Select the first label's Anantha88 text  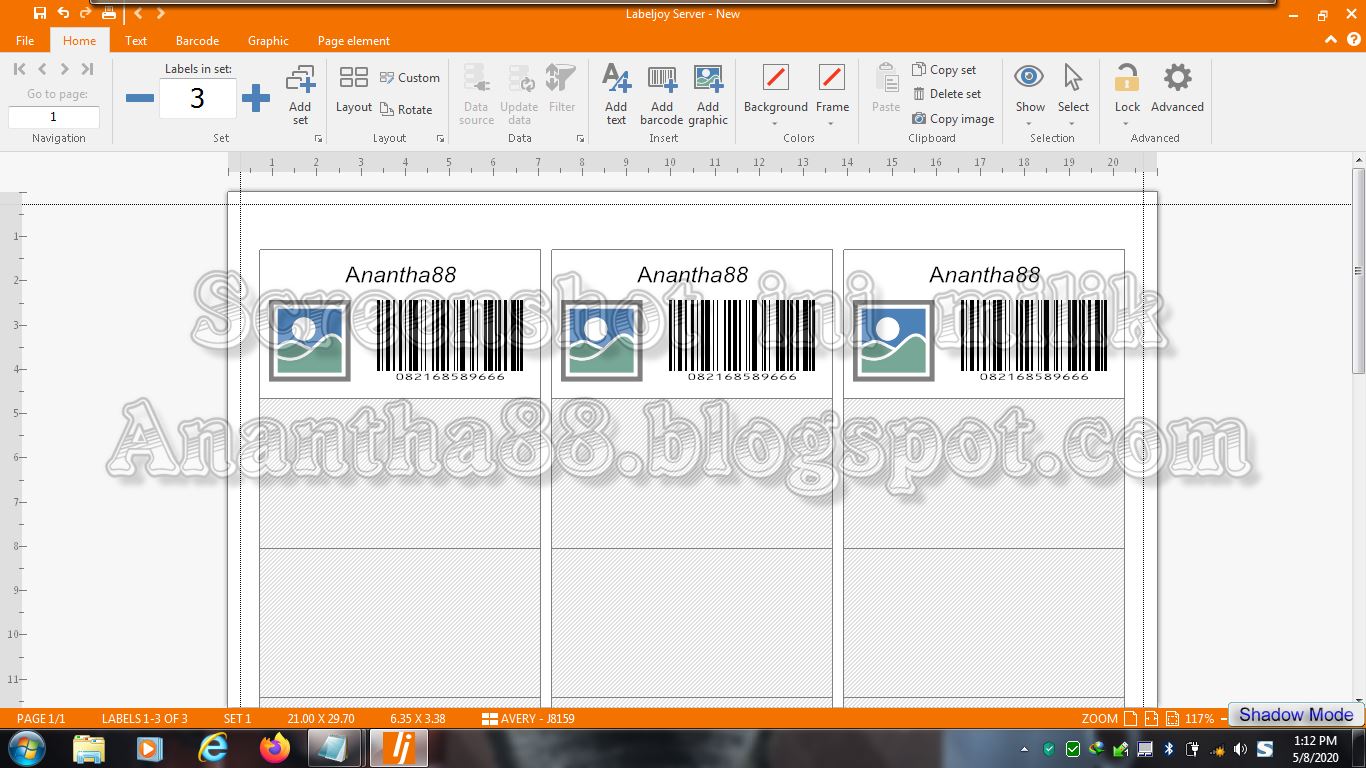click(400, 274)
